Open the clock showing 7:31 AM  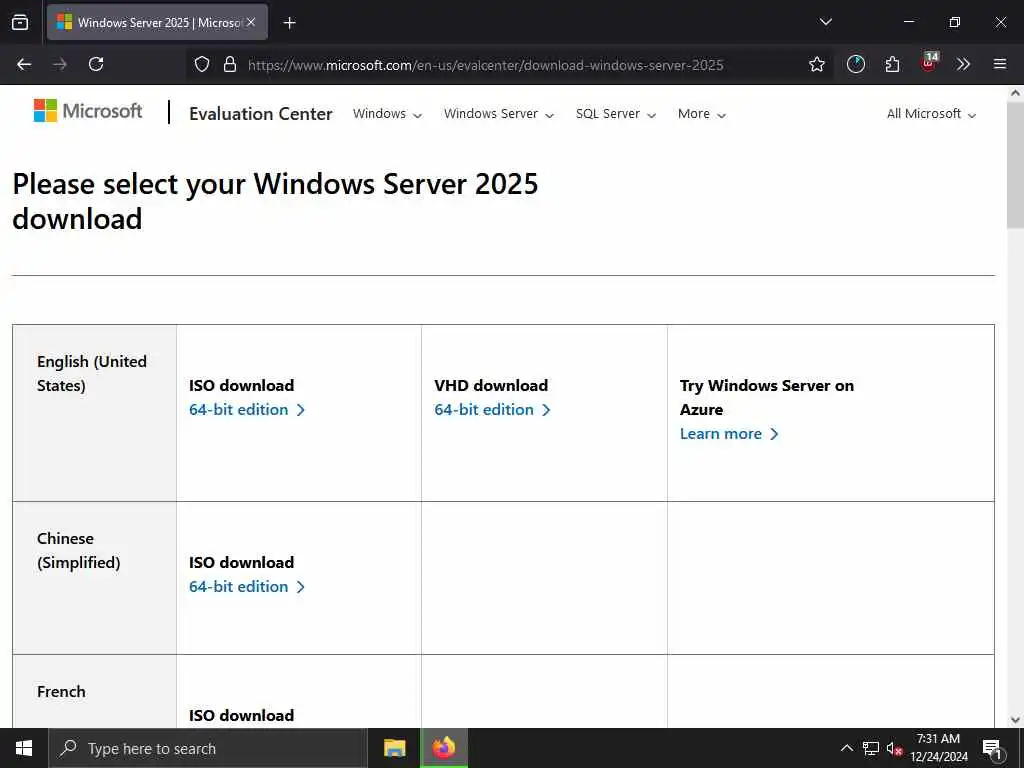(939, 748)
